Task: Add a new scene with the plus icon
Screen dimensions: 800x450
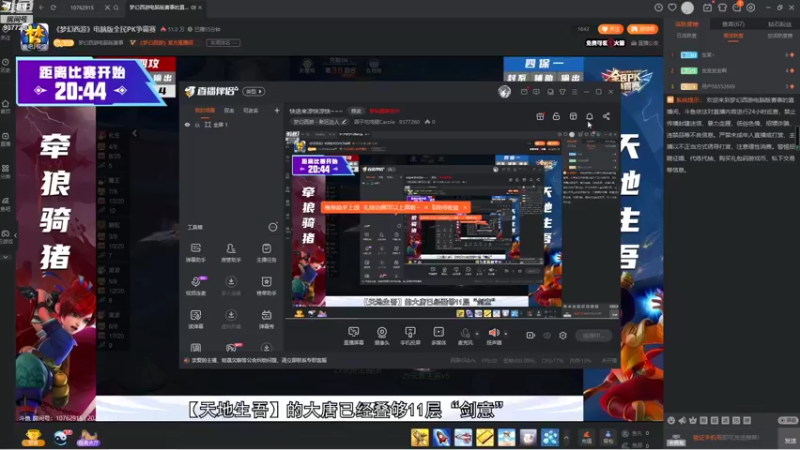Action: (x=277, y=110)
